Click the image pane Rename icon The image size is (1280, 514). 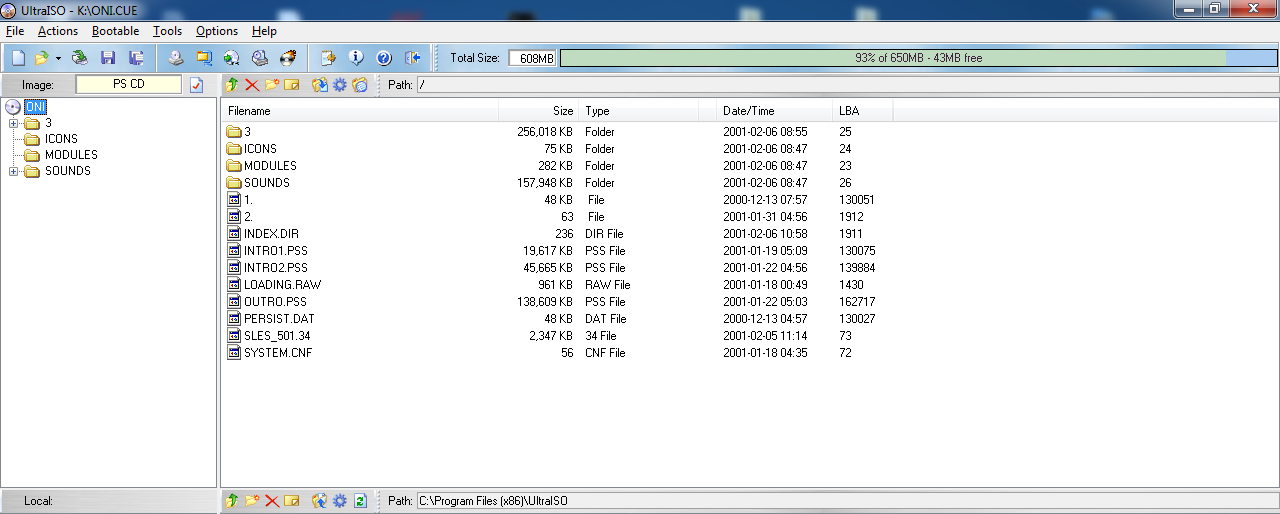292,85
